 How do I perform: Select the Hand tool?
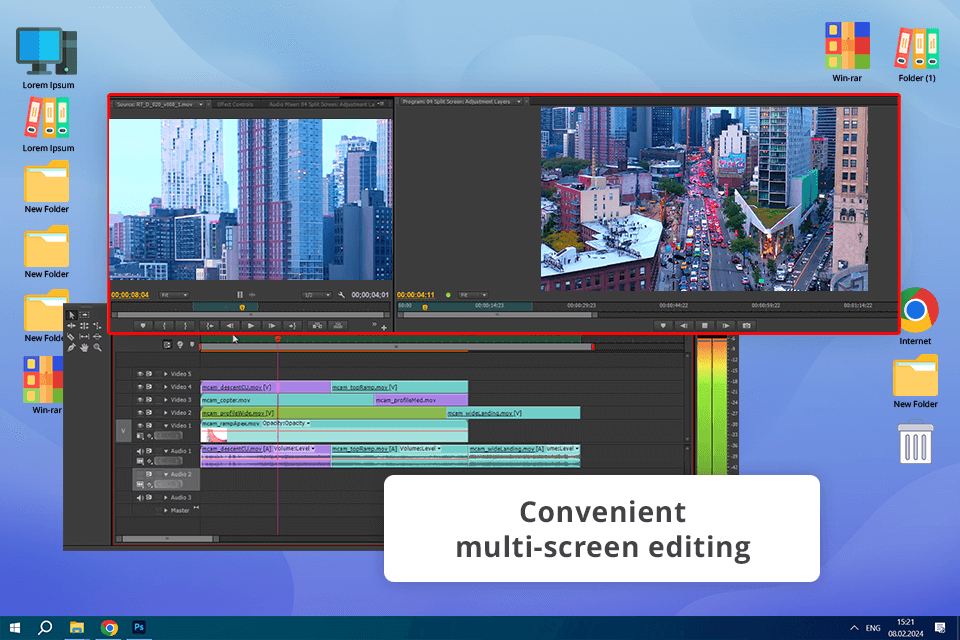tap(84, 348)
